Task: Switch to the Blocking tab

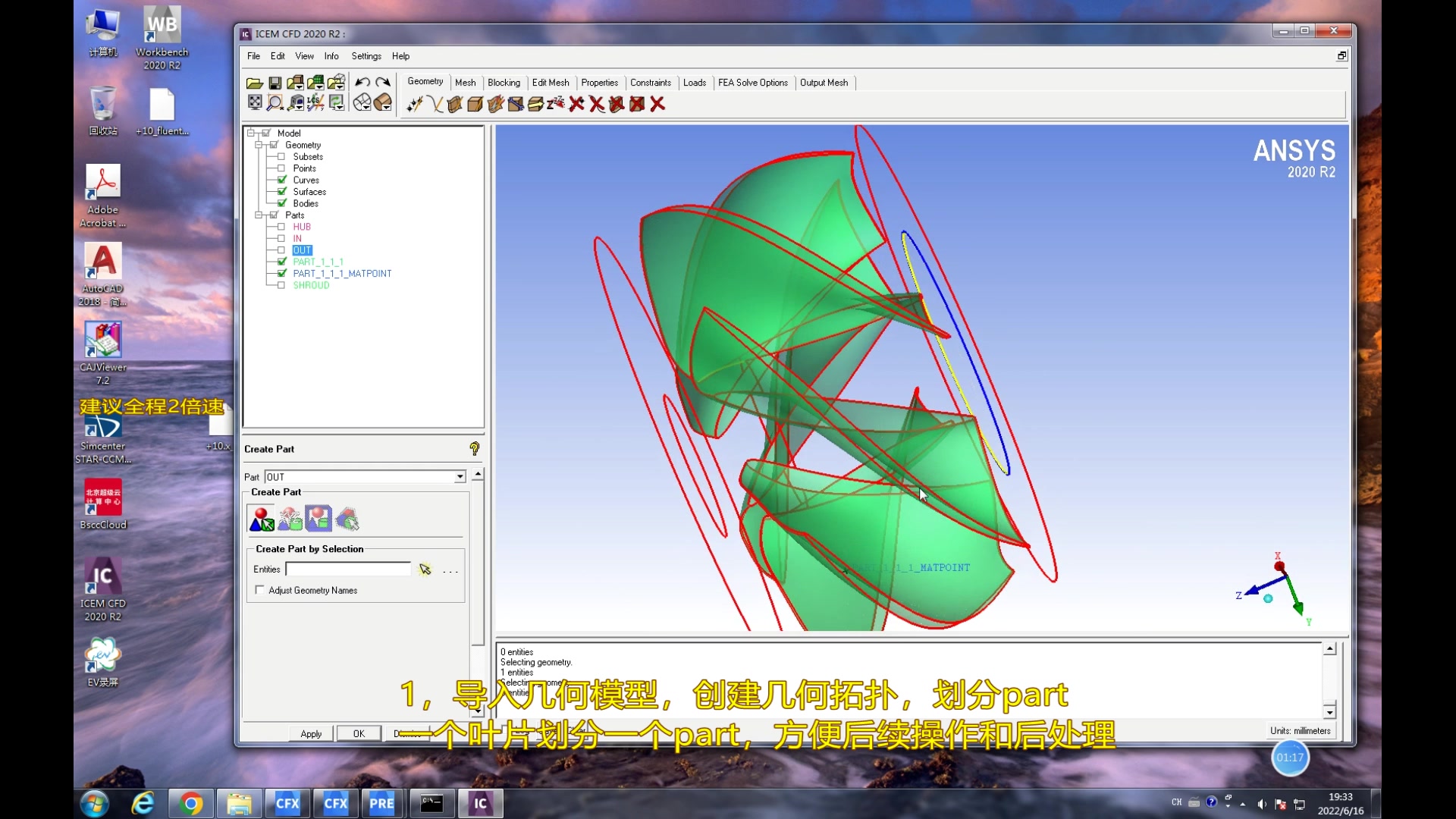Action: tap(504, 83)
